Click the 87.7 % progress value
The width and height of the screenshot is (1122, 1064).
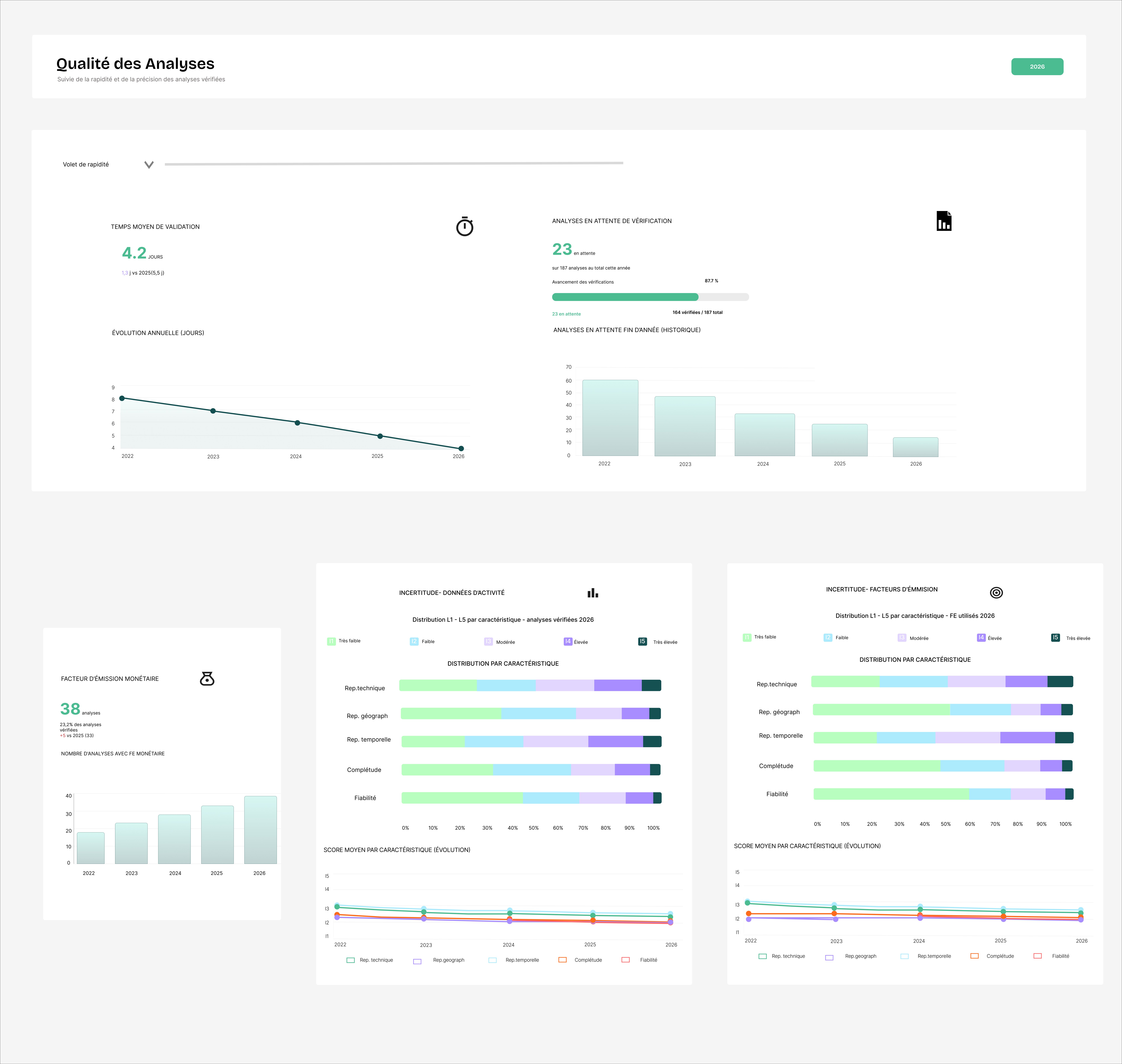pyautogui.click(x=711, y=281)
